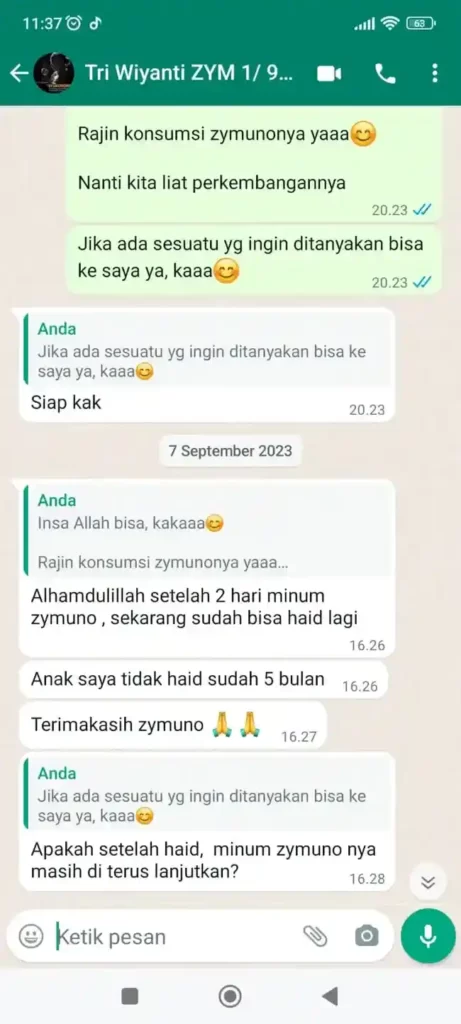
Task: Focus the Ketik pesan message field
Action: (177, 937)
